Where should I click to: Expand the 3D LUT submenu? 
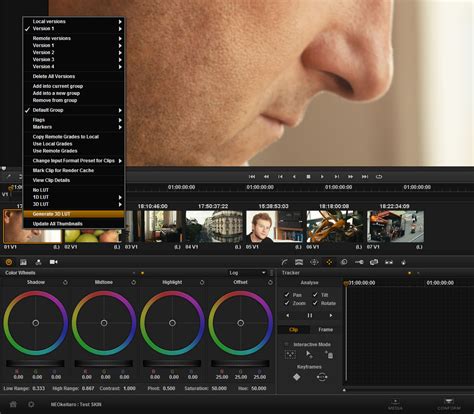[74, 204]
